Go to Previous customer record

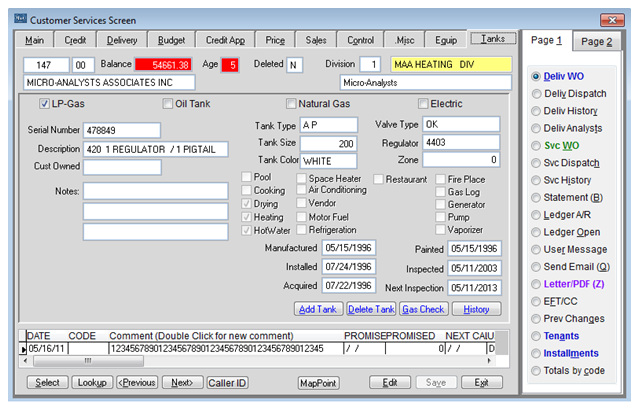[x=136, y=382]
